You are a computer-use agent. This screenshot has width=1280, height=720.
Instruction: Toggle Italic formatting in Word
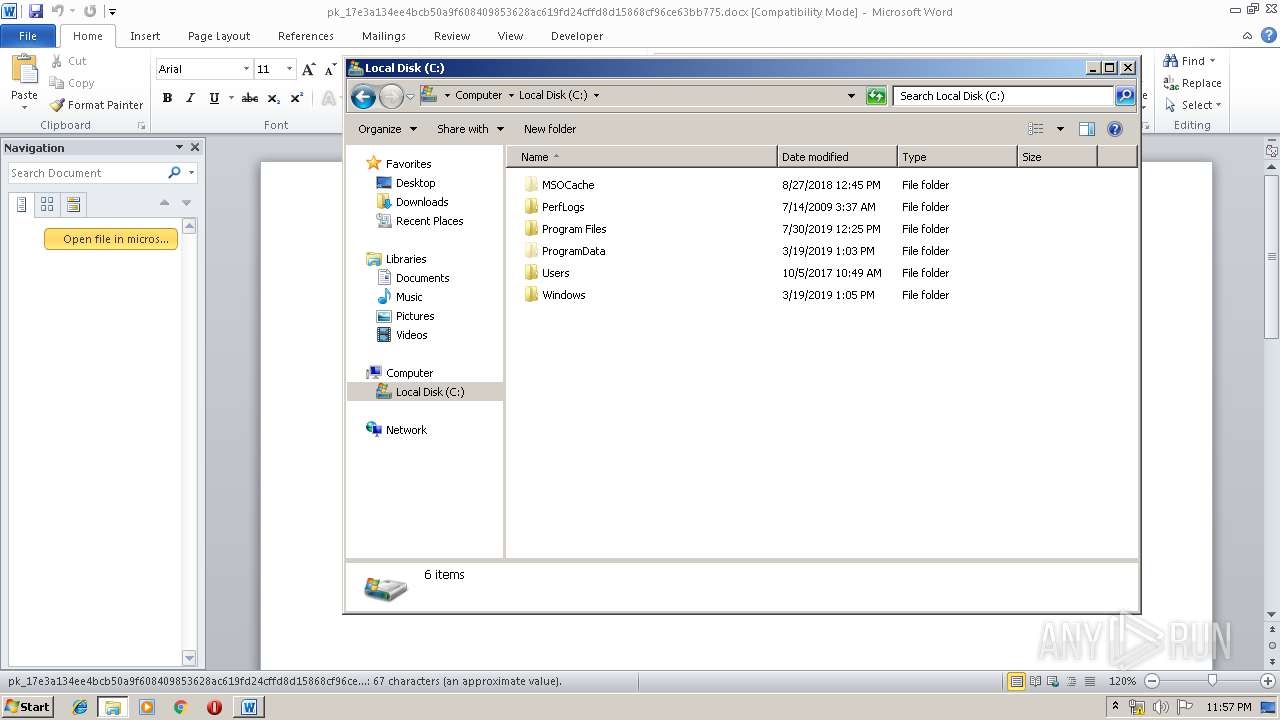(189, 98)
